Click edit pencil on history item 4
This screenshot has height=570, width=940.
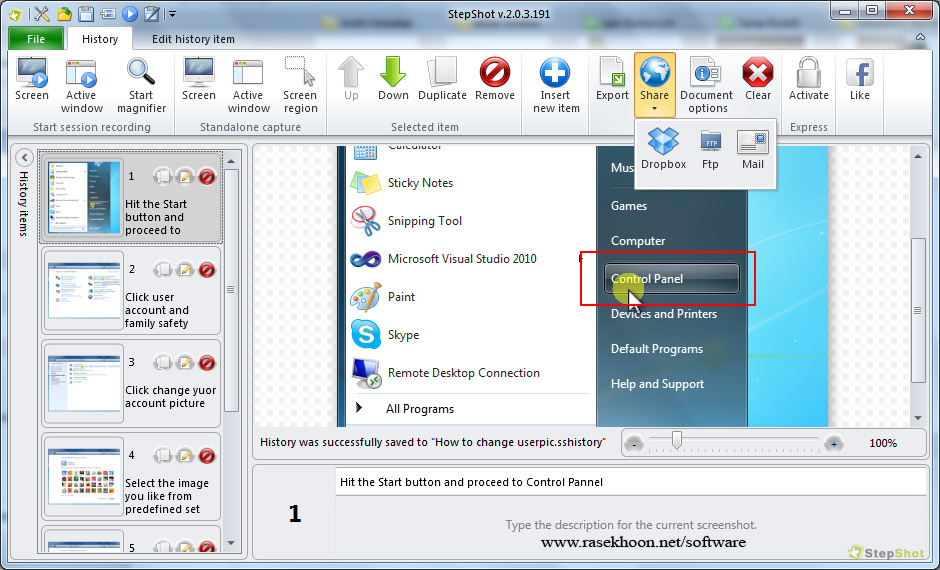185,456
